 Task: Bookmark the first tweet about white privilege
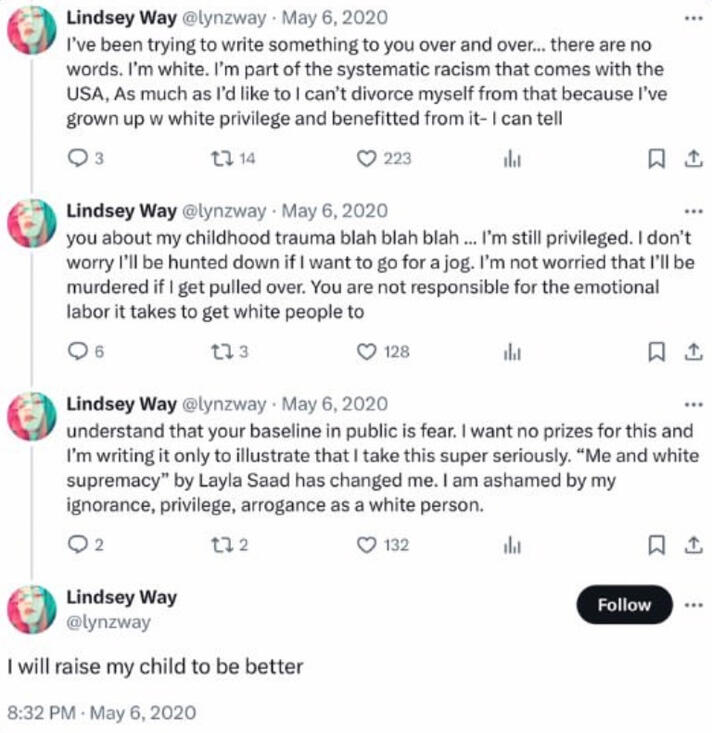click(657, 158)
